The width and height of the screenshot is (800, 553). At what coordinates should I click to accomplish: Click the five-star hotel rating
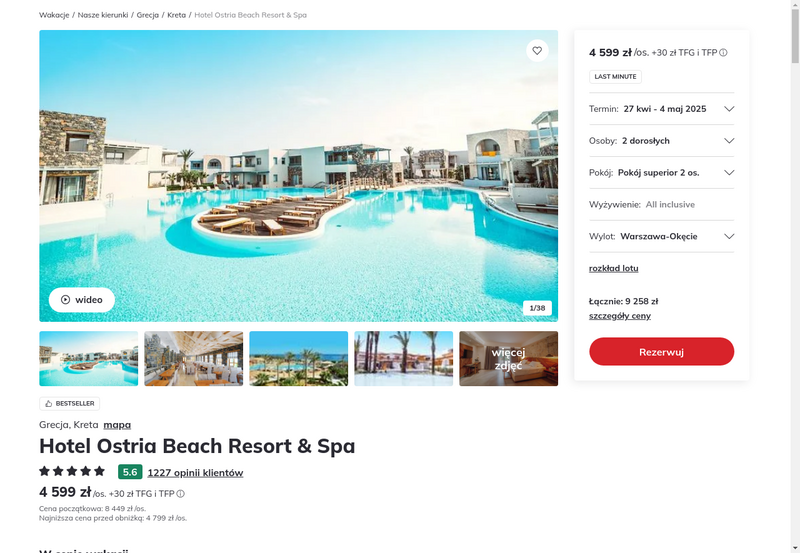pyautogui.click(x=72, y=471)
